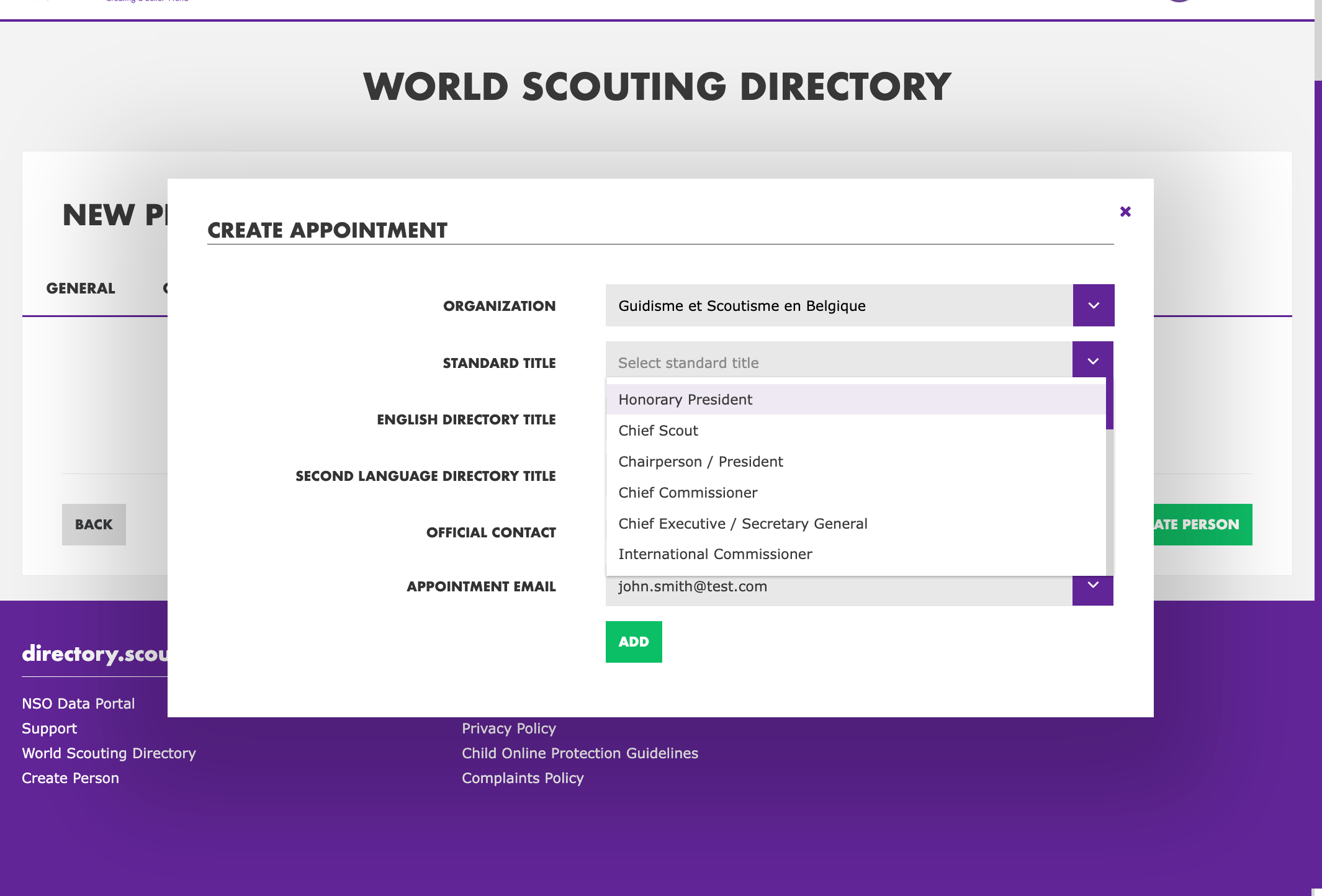Open the NSO Data Portal footer link
Image resolution: width=1322 pixels, height=896 pixels.
coord(78,704)
